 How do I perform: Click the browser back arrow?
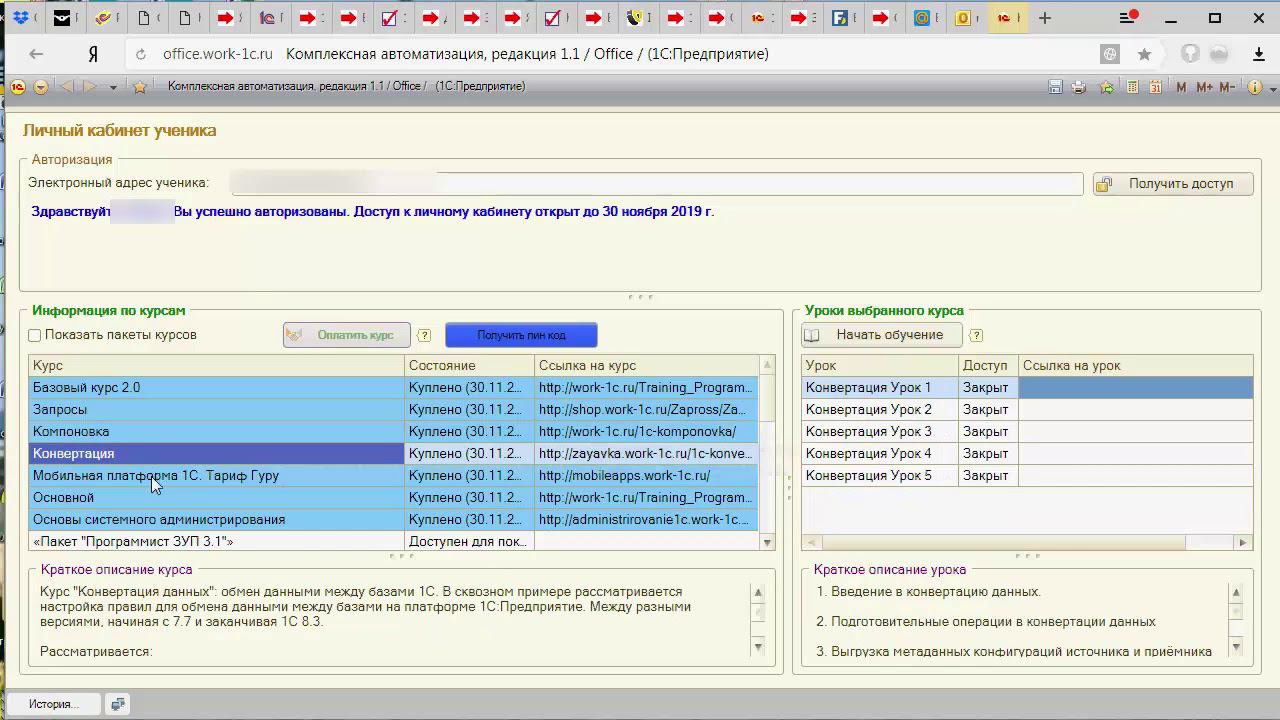[36, 54]
